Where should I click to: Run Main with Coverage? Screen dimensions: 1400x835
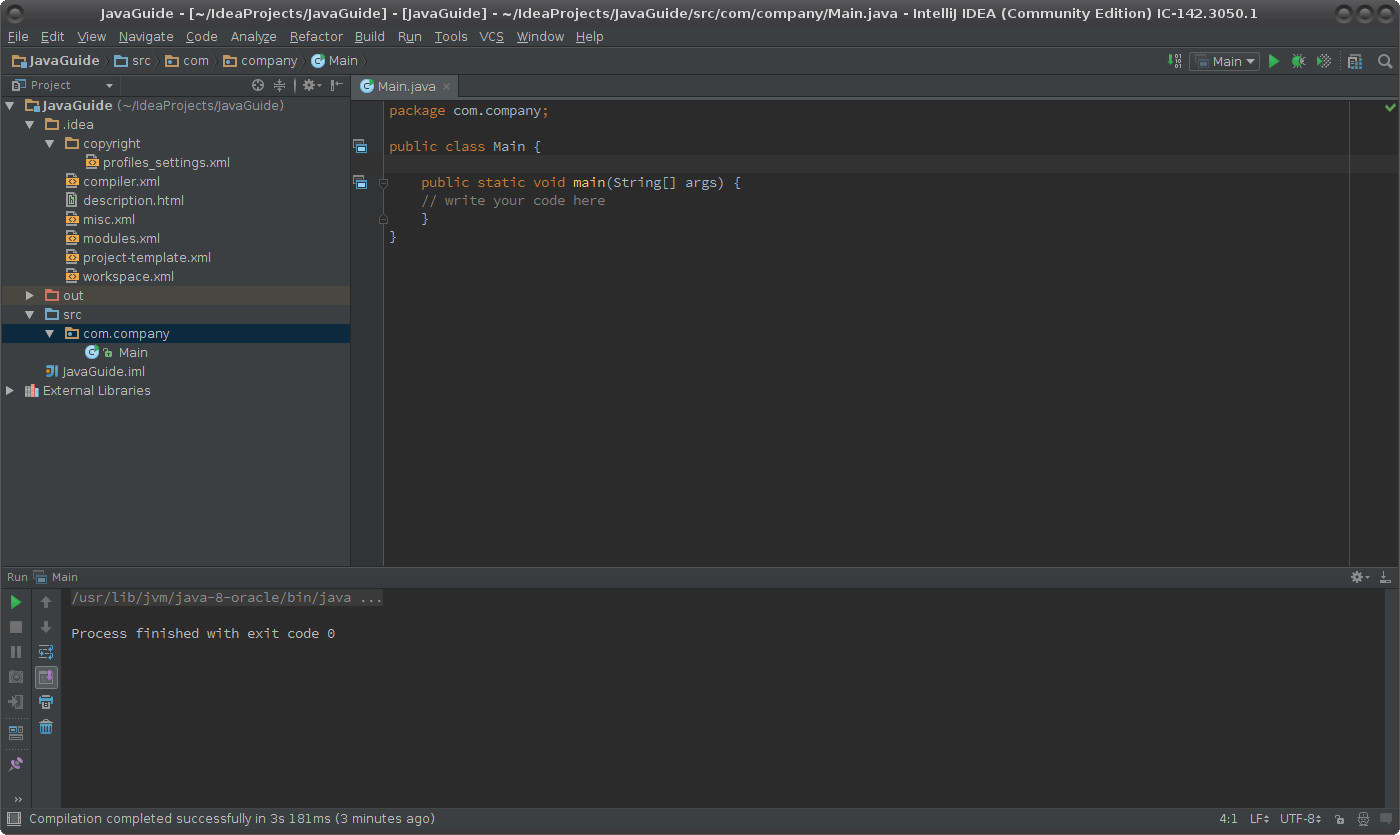1324,61
